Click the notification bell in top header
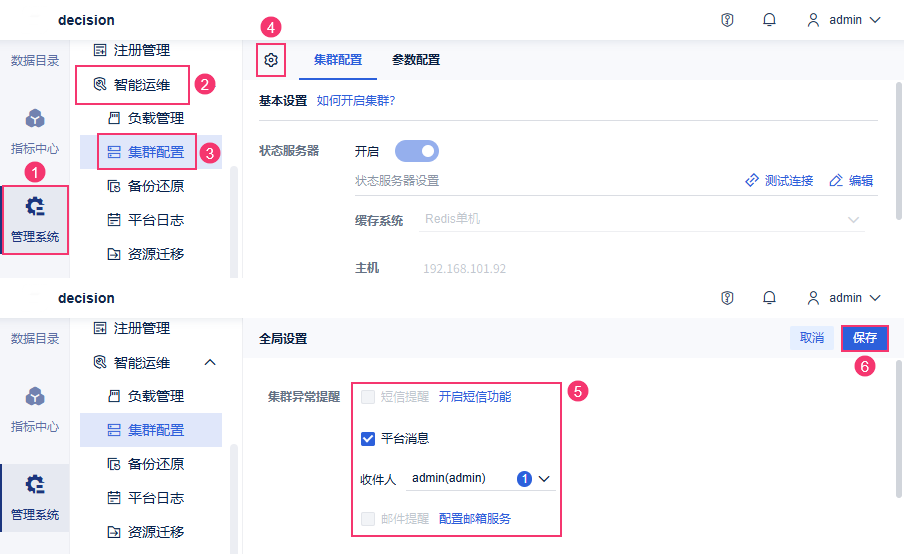 click(769, 20)
